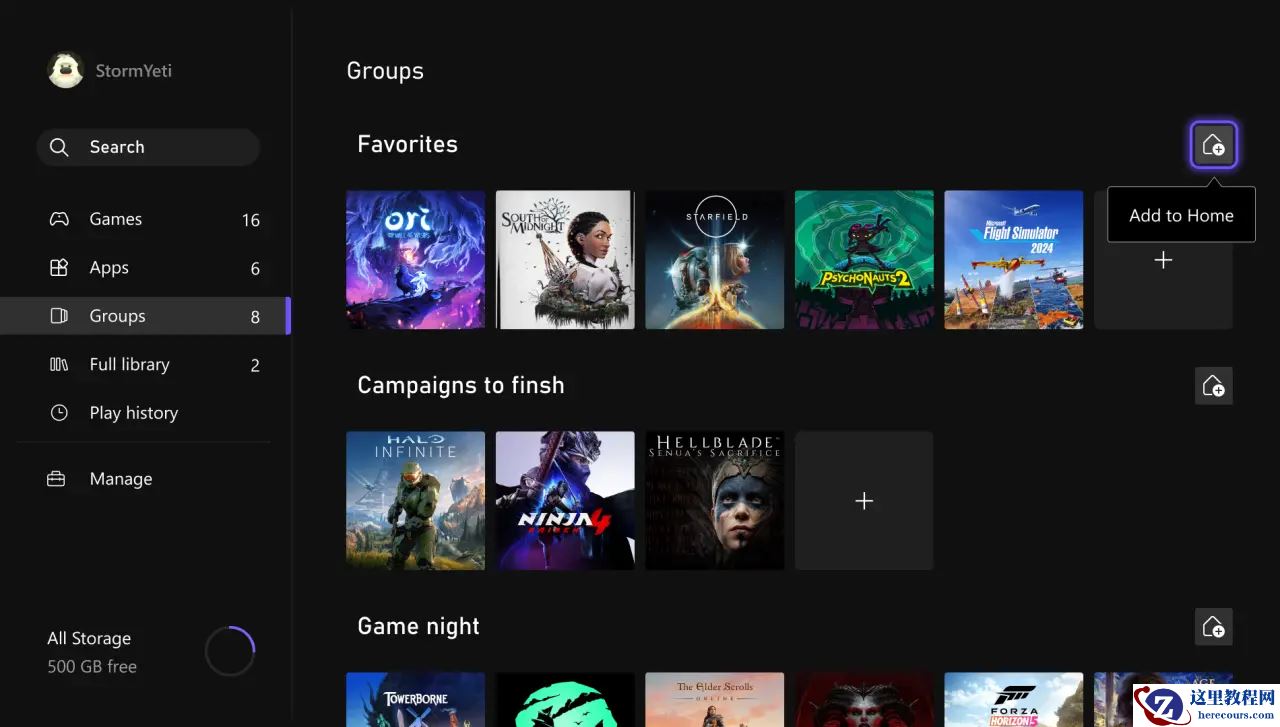
Task: Click the Favorites group heading
Action: (x=408, y=144)
